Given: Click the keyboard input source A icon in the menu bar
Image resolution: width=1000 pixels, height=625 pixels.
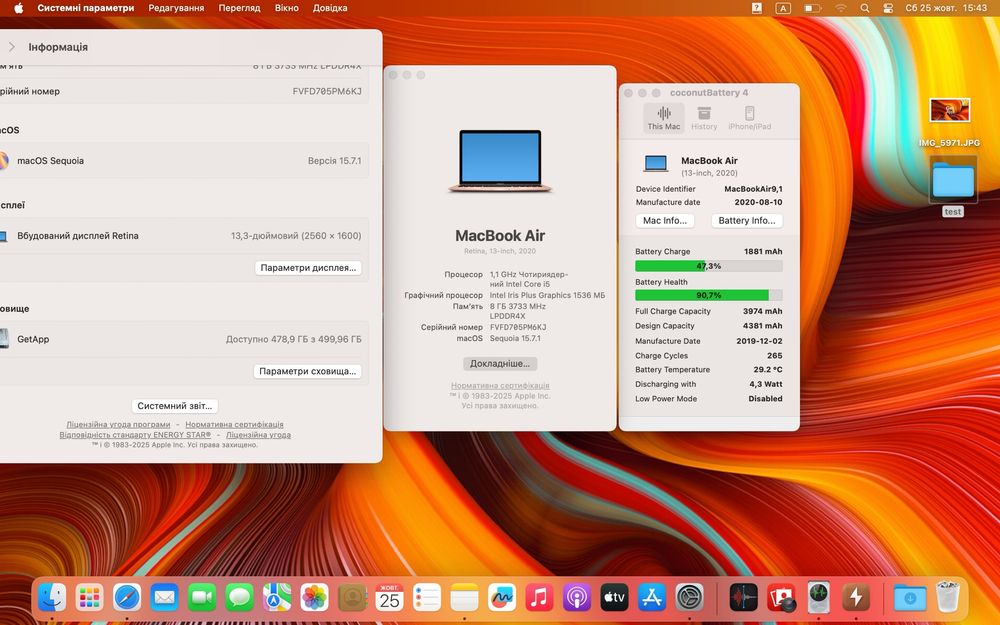Looking at the screenshot, I should [783, 8].
